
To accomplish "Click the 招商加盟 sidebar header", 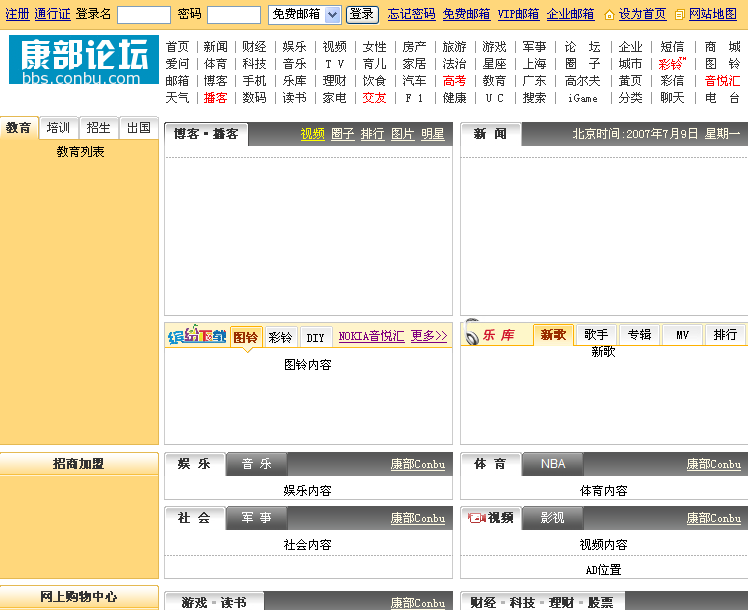I will [79, 464].
